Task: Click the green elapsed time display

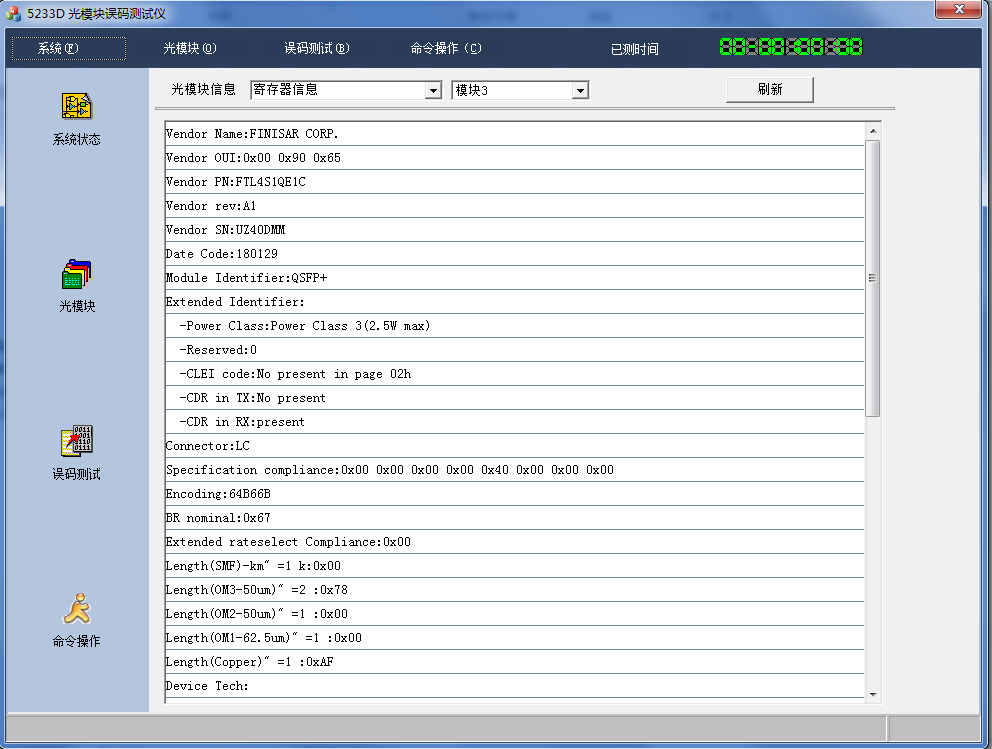Action: pyautogui.click(x=790, y=47)
